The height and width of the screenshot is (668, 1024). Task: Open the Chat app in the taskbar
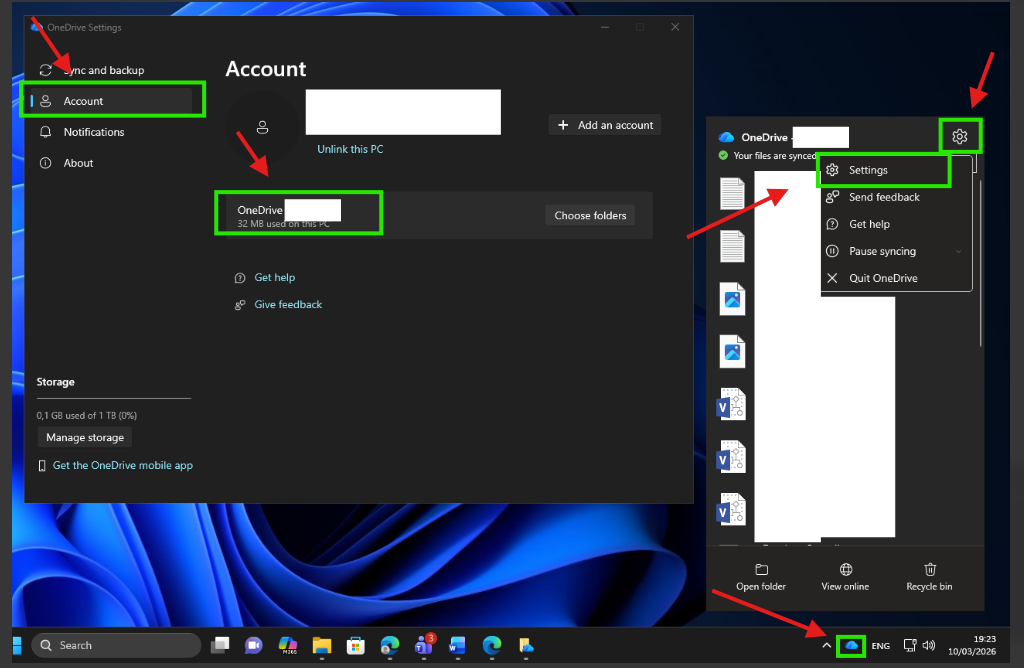253,645
